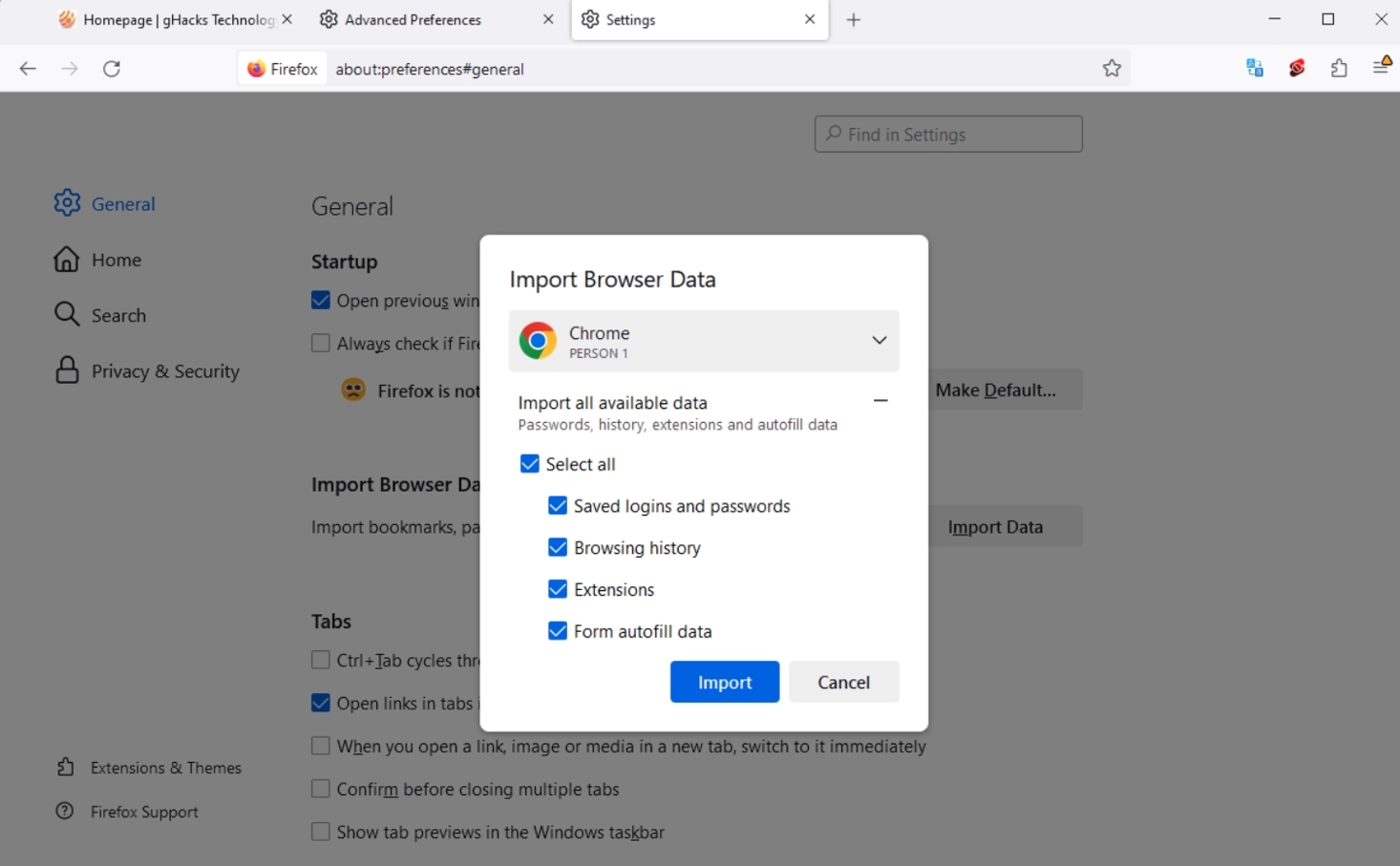
Task: Collapse the import data list with the minus icon
Action: point(881,400)
